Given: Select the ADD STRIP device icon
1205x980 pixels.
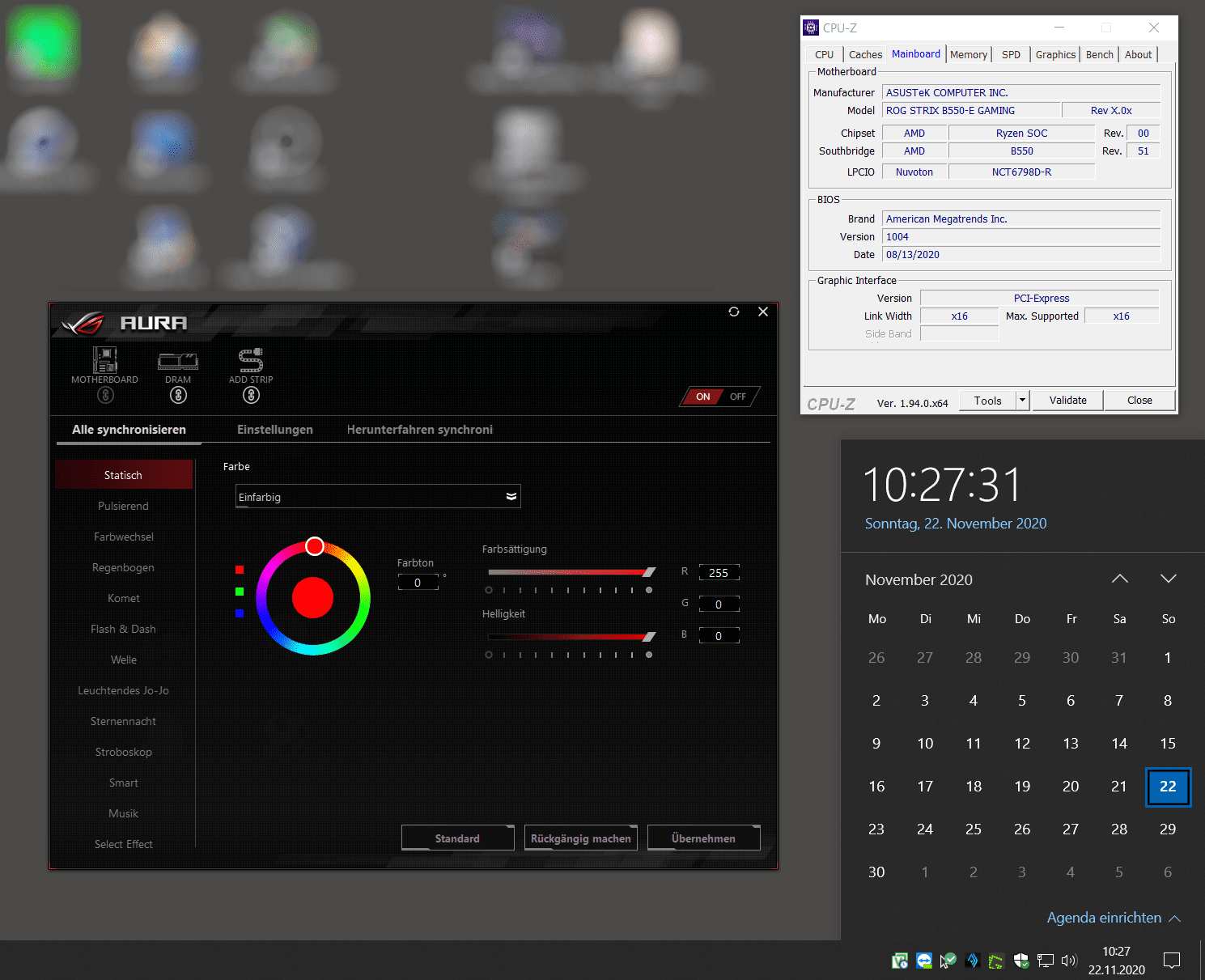Looking at the screenshot, I should (251, 359).
